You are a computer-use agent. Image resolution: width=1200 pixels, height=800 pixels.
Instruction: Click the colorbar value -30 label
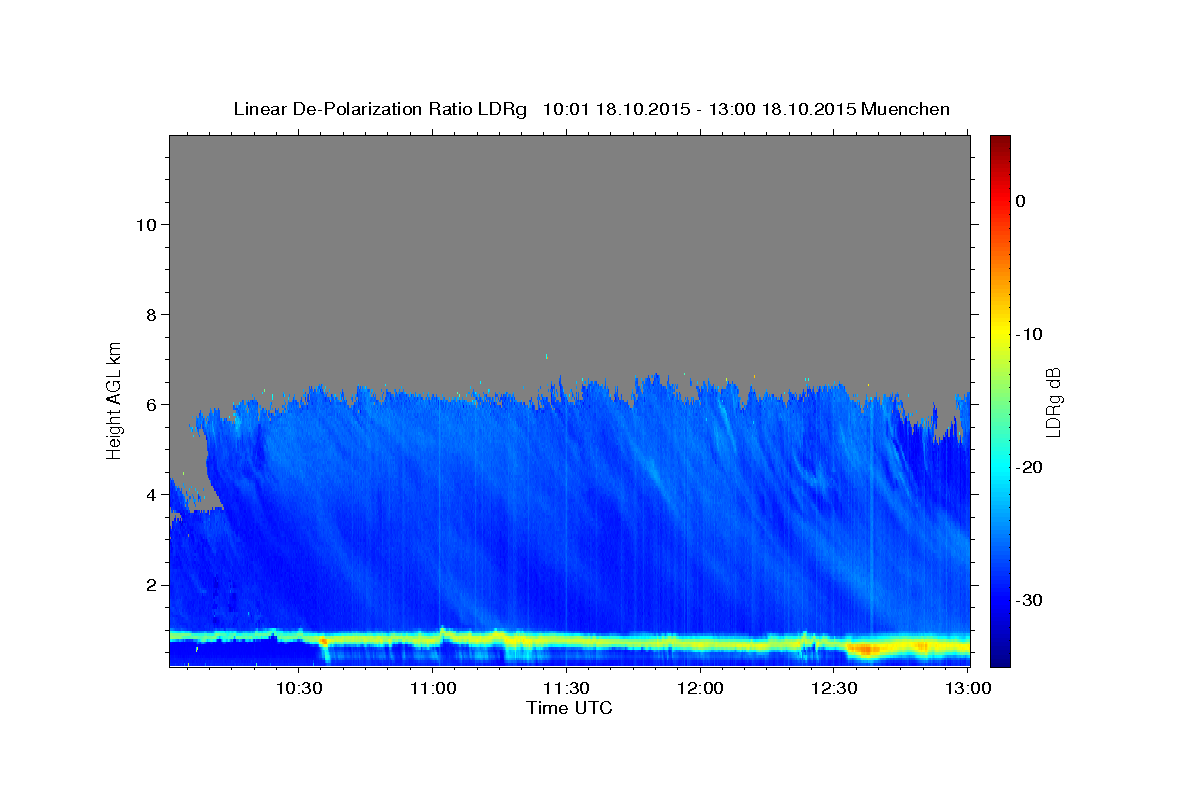[1030, 600]
